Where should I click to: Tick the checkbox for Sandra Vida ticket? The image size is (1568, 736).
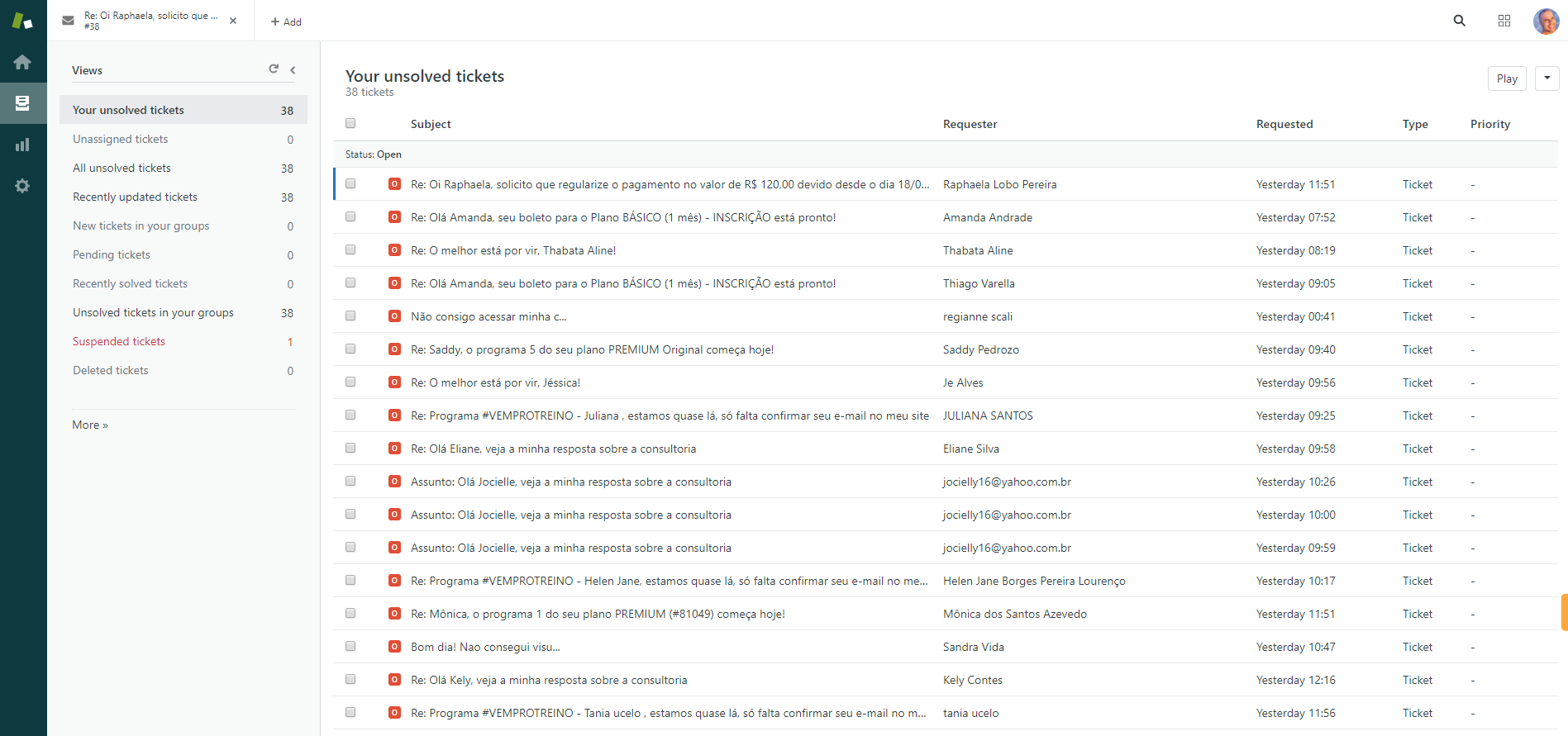350,647
